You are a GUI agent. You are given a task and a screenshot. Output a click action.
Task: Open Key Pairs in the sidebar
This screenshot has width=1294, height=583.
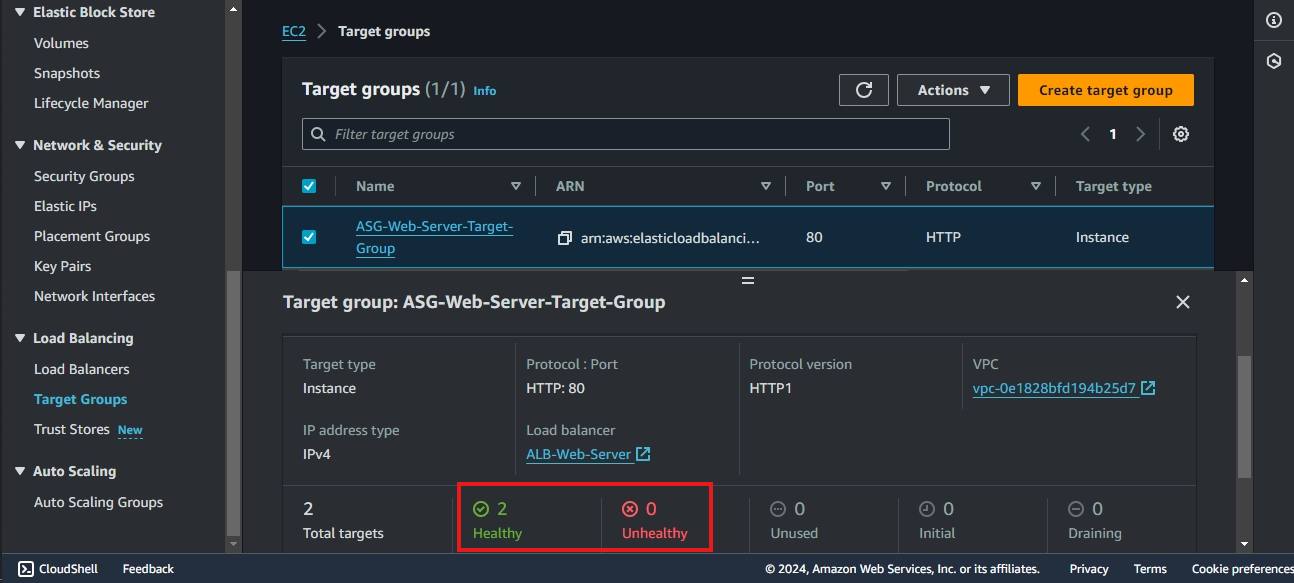point(62,266)
